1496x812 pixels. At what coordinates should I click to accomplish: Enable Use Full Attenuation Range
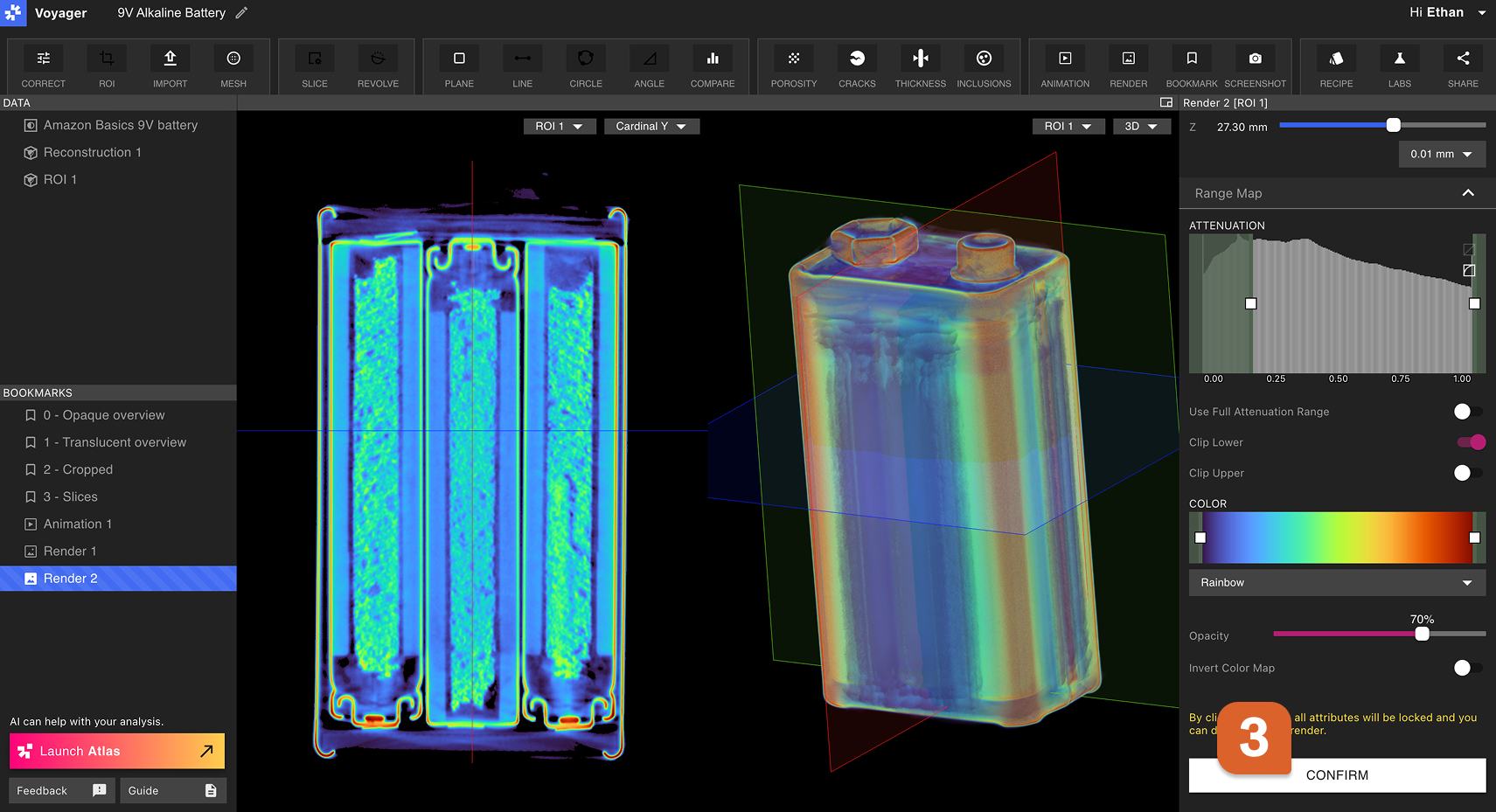[1467, 412]
